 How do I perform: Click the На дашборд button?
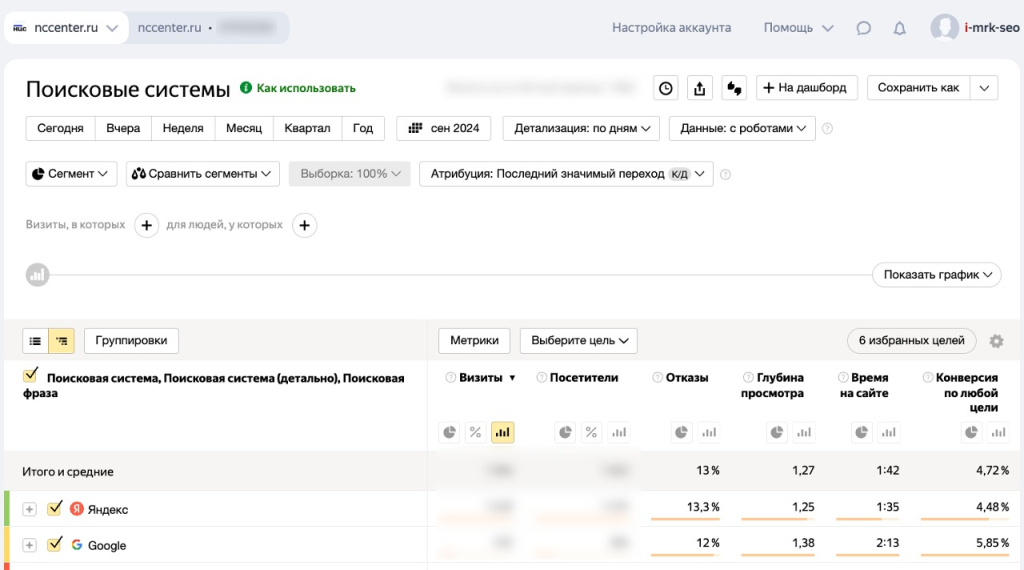coord(806,88)
